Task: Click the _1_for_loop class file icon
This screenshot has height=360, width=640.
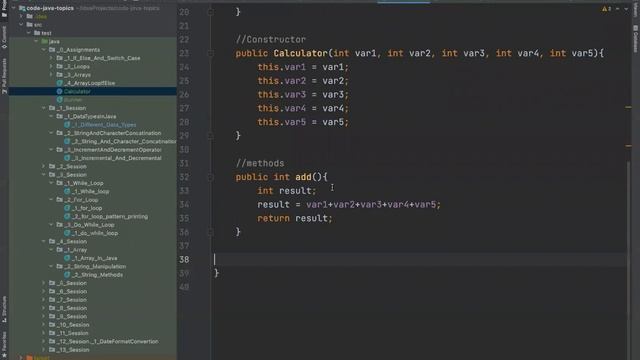Action: click(x=67, y=208)
